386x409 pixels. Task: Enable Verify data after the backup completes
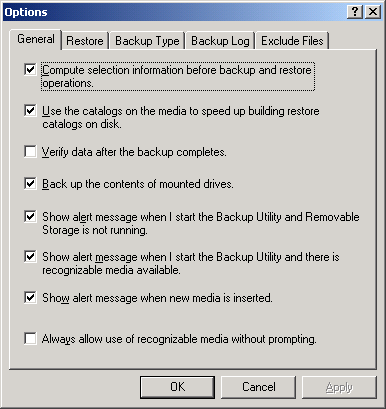coord(30,152)
